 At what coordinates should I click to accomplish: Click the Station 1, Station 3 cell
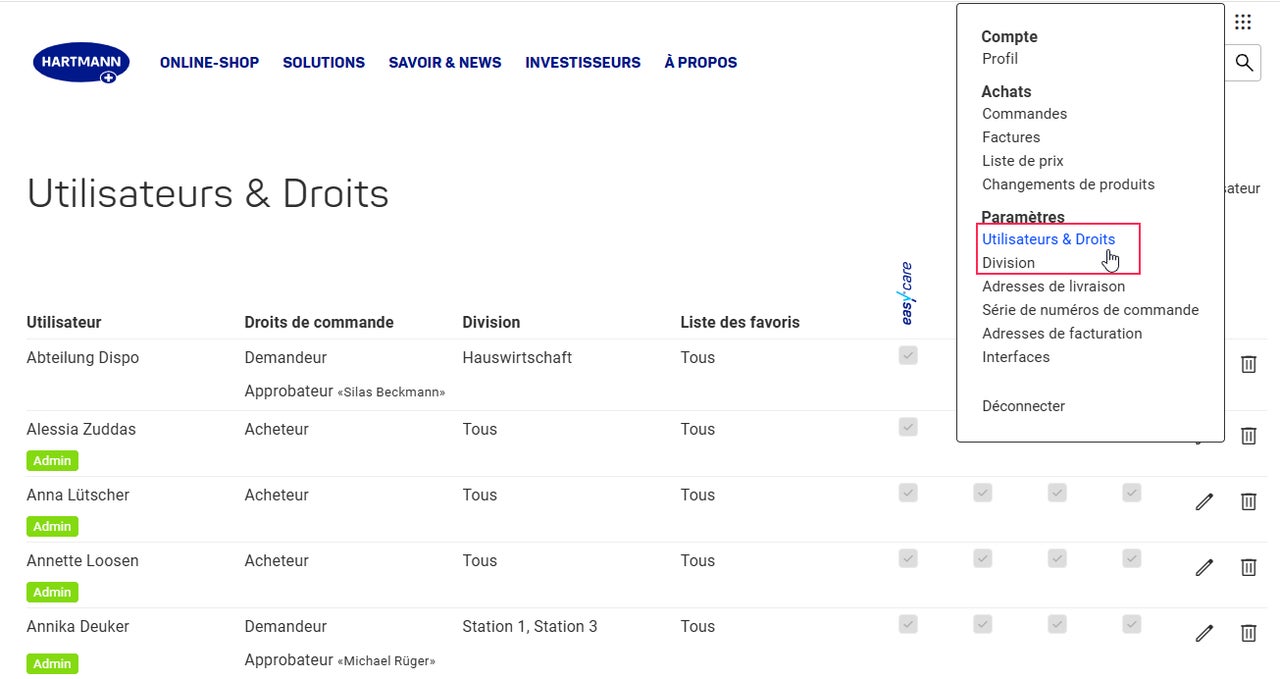[x=530, y=626]
